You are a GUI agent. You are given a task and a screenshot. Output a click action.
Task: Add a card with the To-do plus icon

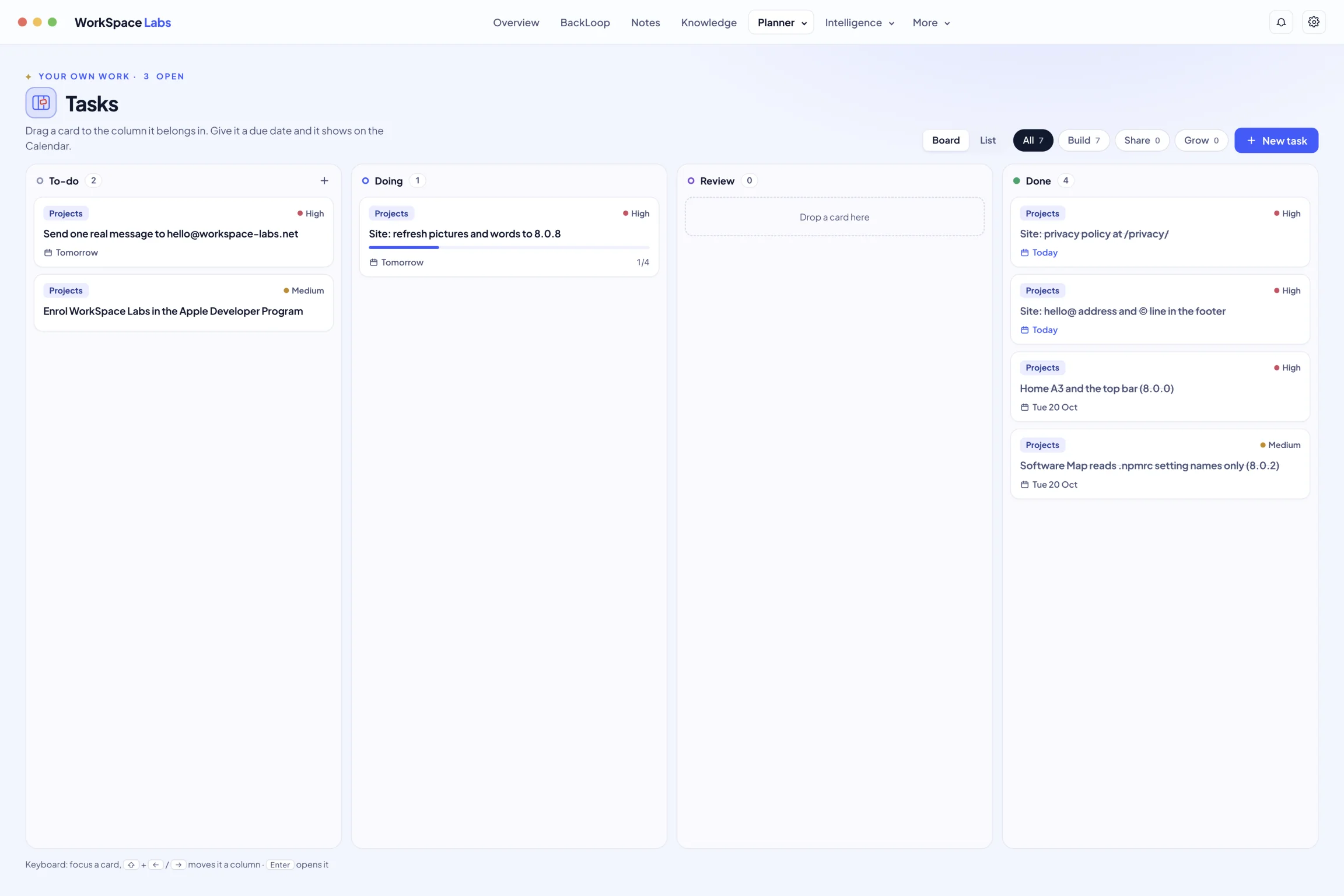tap(324, 181)
